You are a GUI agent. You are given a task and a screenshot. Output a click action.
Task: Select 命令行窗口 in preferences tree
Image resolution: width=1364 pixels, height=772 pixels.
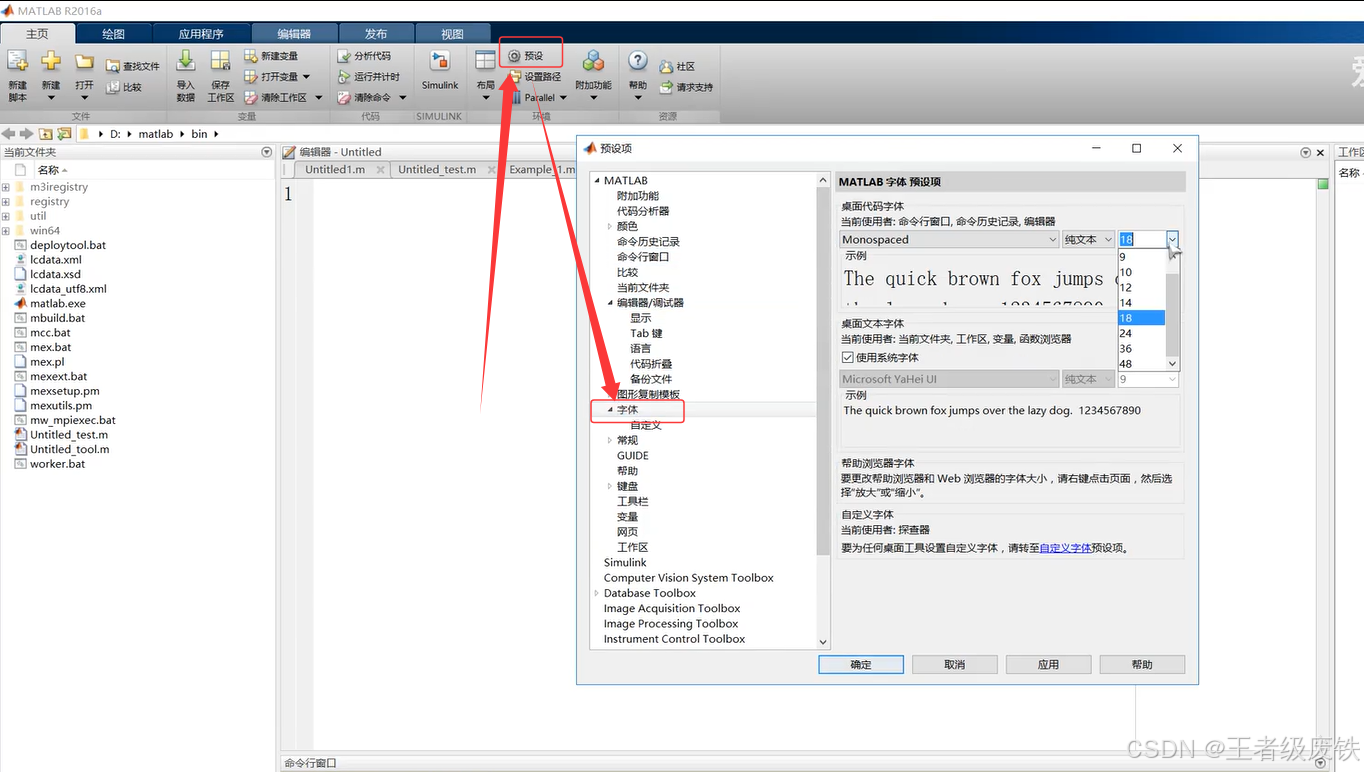(x=643, y=257)
